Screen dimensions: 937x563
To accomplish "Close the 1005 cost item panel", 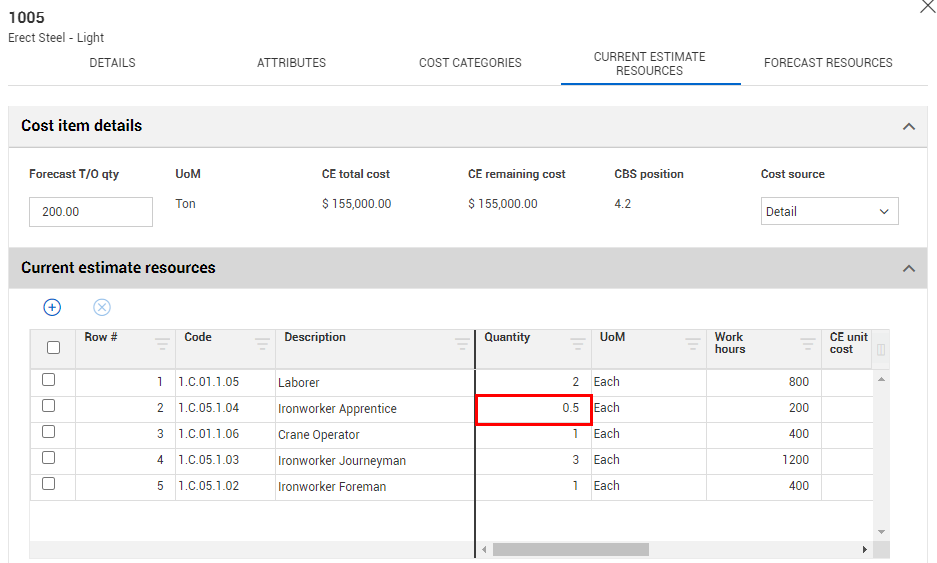I will click(x=926, y=7).
